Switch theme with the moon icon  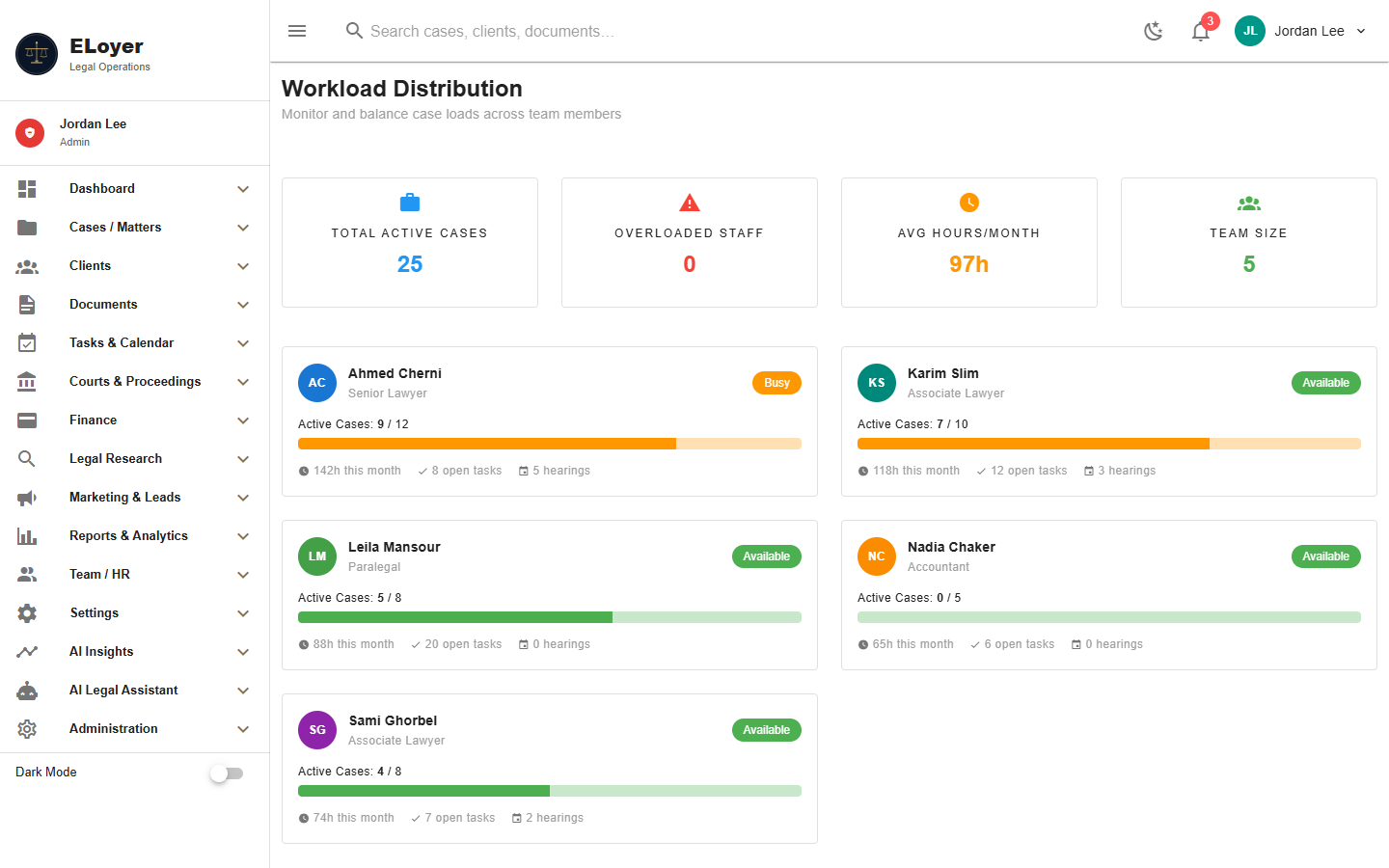point(1154,31)
